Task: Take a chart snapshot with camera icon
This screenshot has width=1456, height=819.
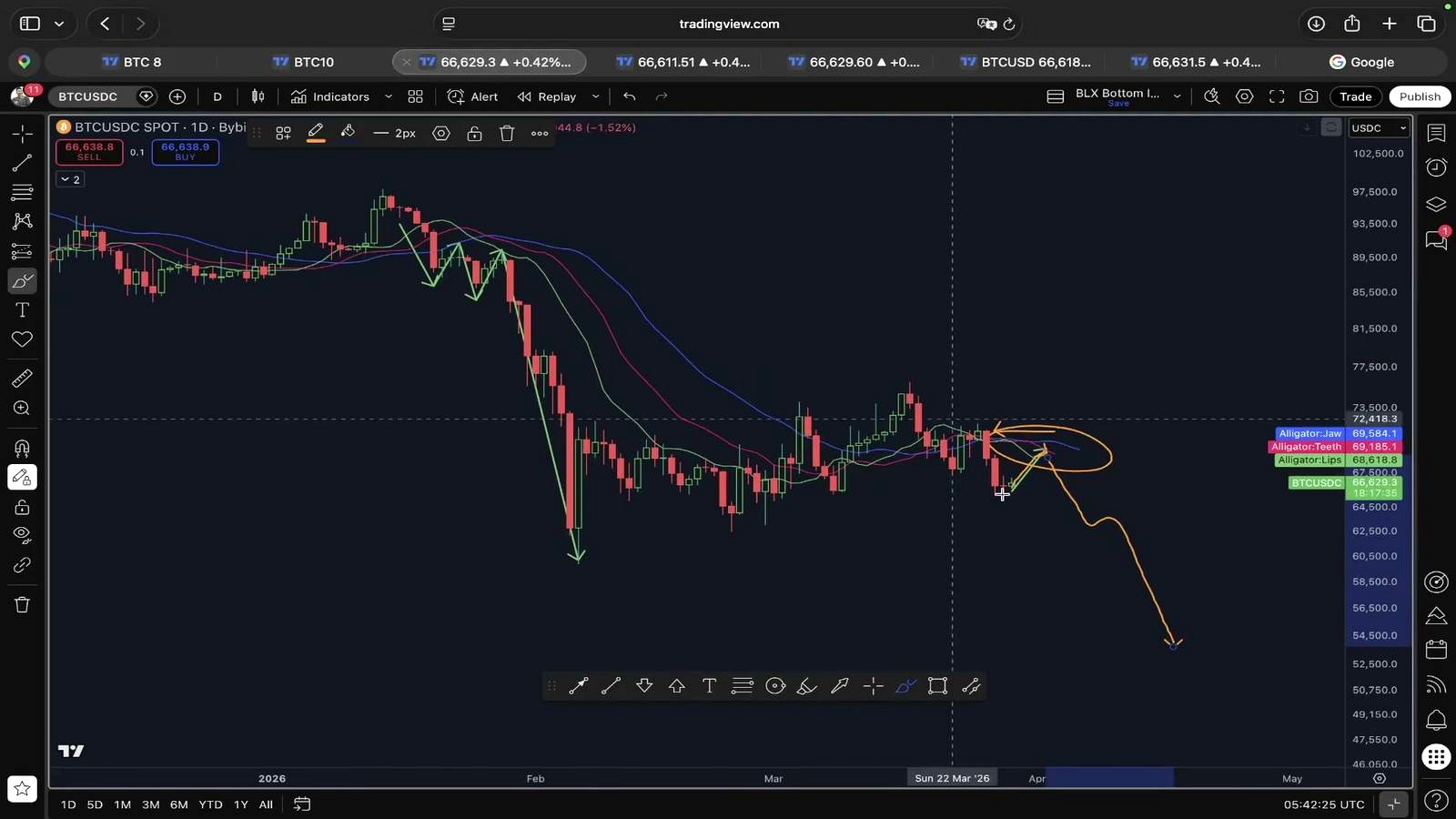Action: 1309,96
